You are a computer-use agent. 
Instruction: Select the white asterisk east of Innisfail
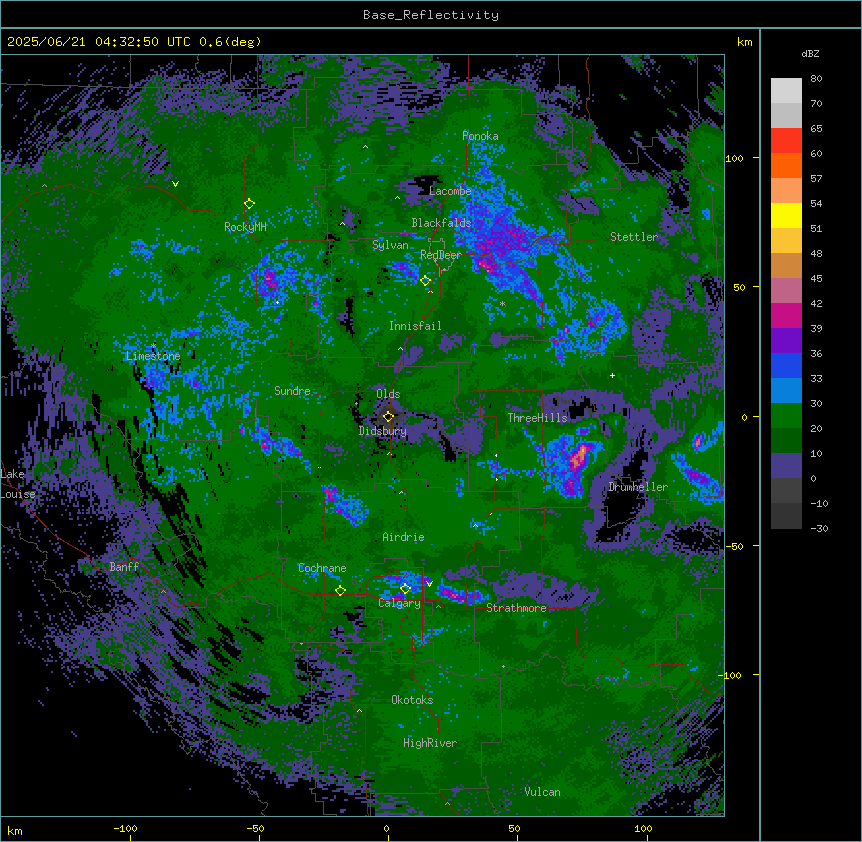click(502, 303)
